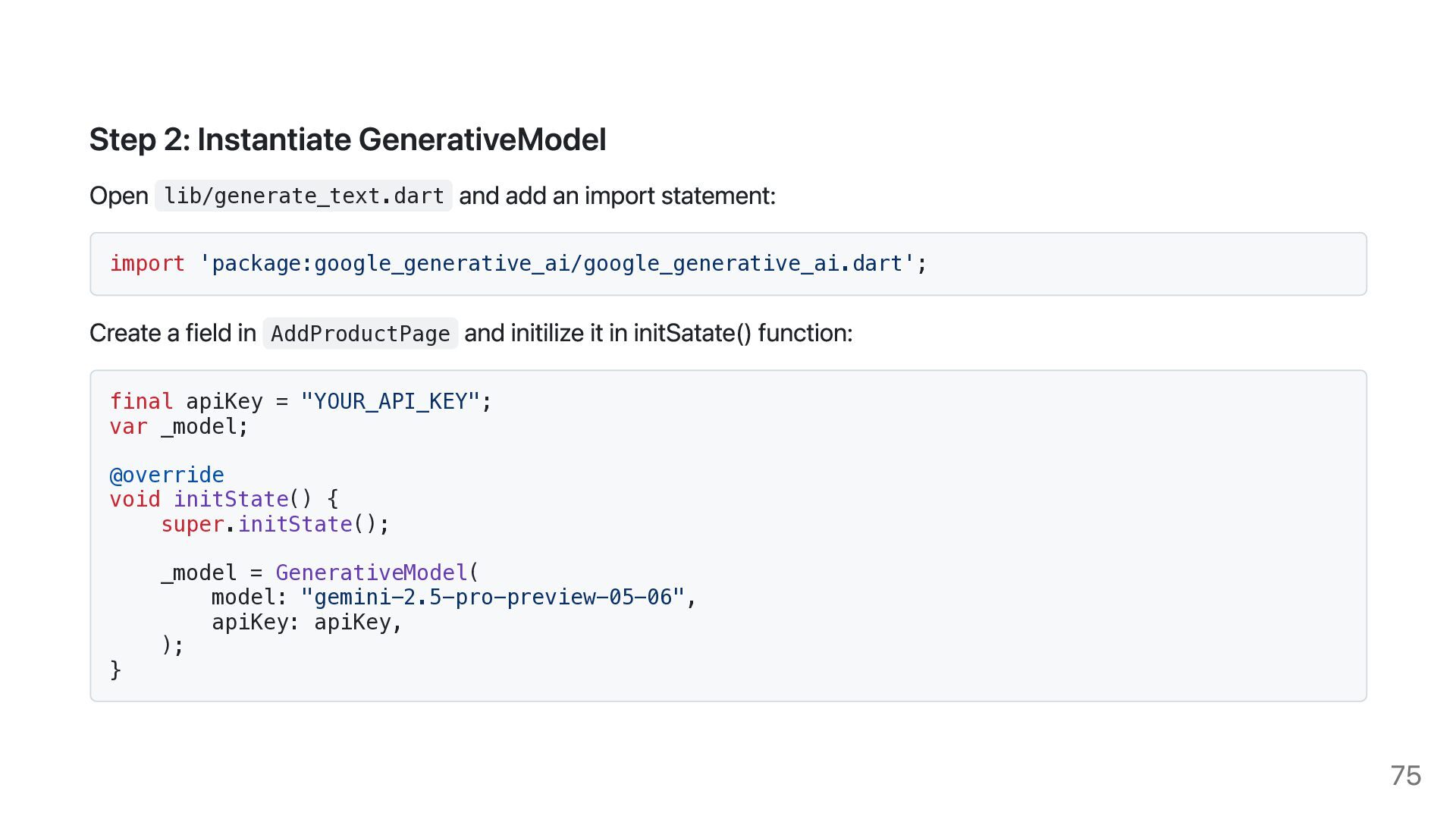This screenshot has width=1456, height=819.
Task: Click the void initState() method signature
Action: pyautogui.click(x=224, y=500)
